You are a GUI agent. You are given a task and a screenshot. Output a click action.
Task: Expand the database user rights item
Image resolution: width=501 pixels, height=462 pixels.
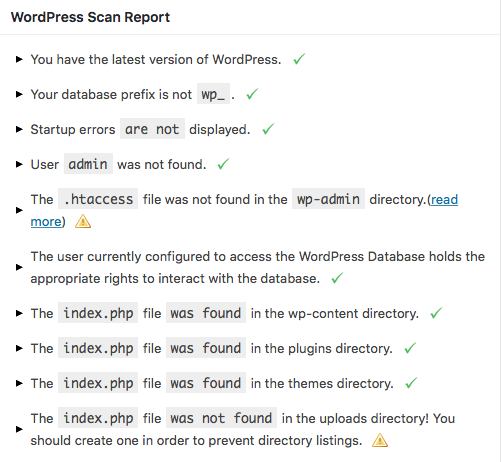[19, 267]
